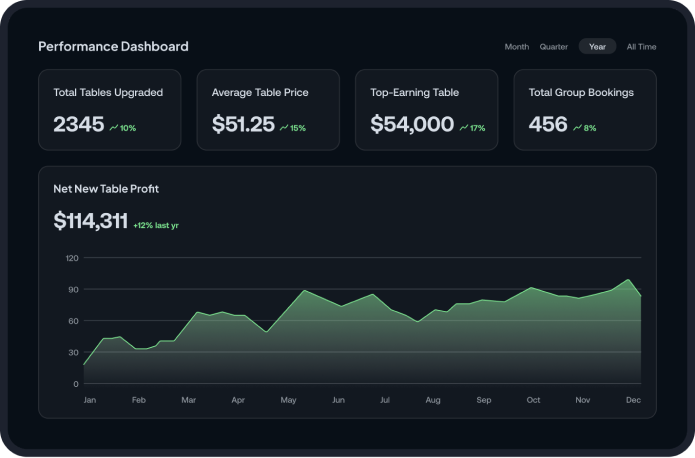Click the trend arrow icon beside 15%
This screenshot has height=458, width=695.
284,128
